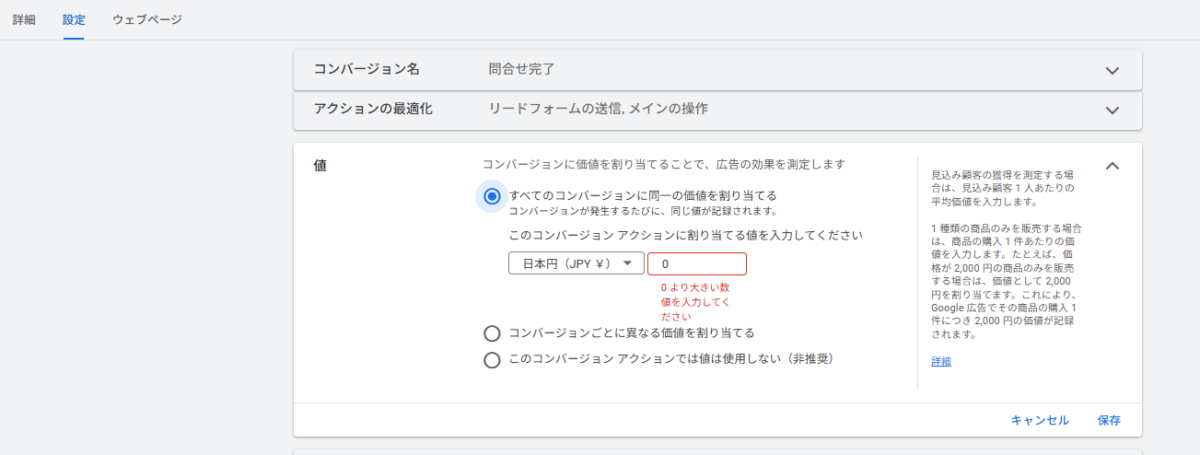1200x455 pixels.
Task: Switch to the 設定 tab
Action: [x=73, y=19]
